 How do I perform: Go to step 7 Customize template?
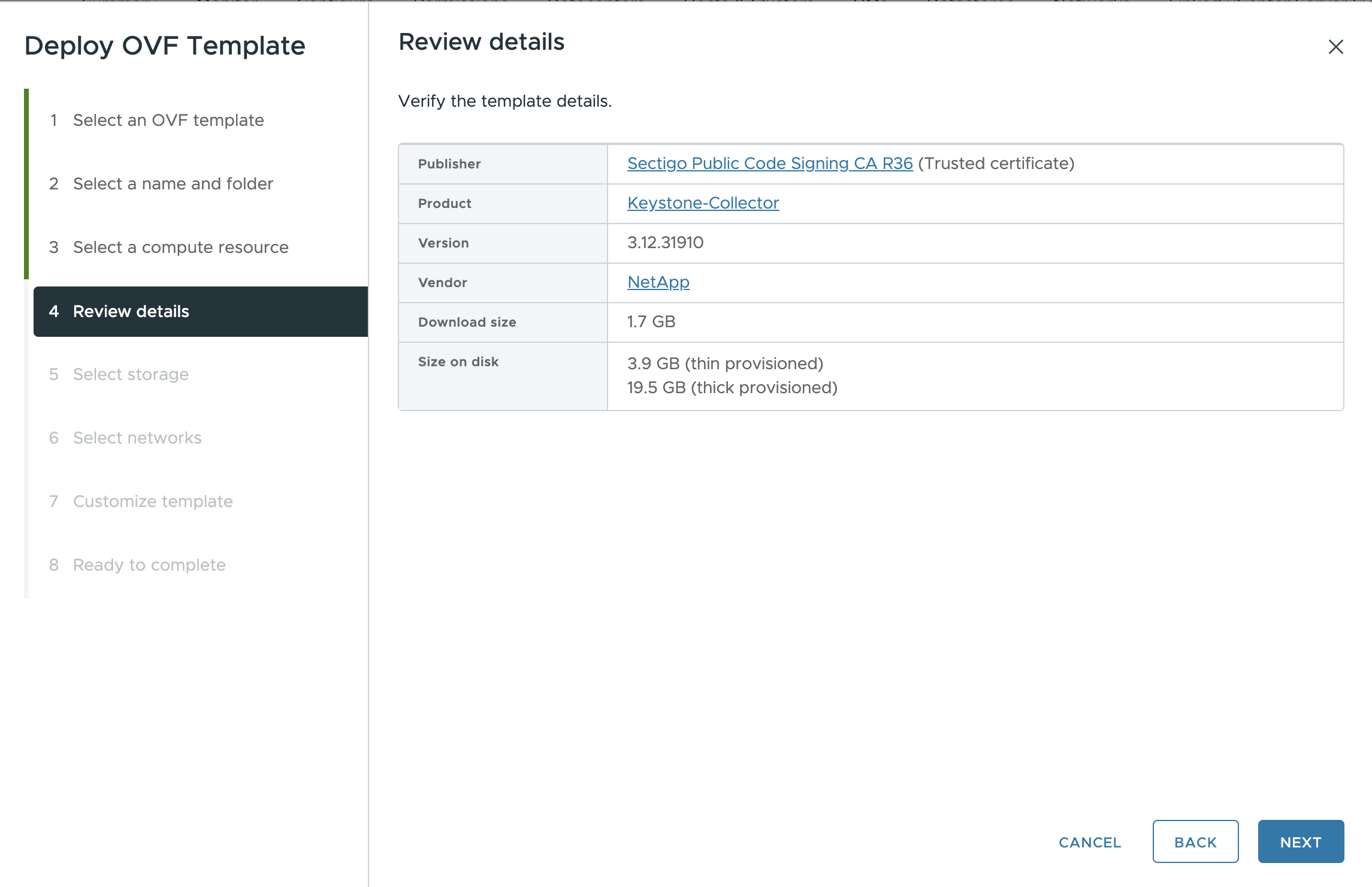coord(153,501)
